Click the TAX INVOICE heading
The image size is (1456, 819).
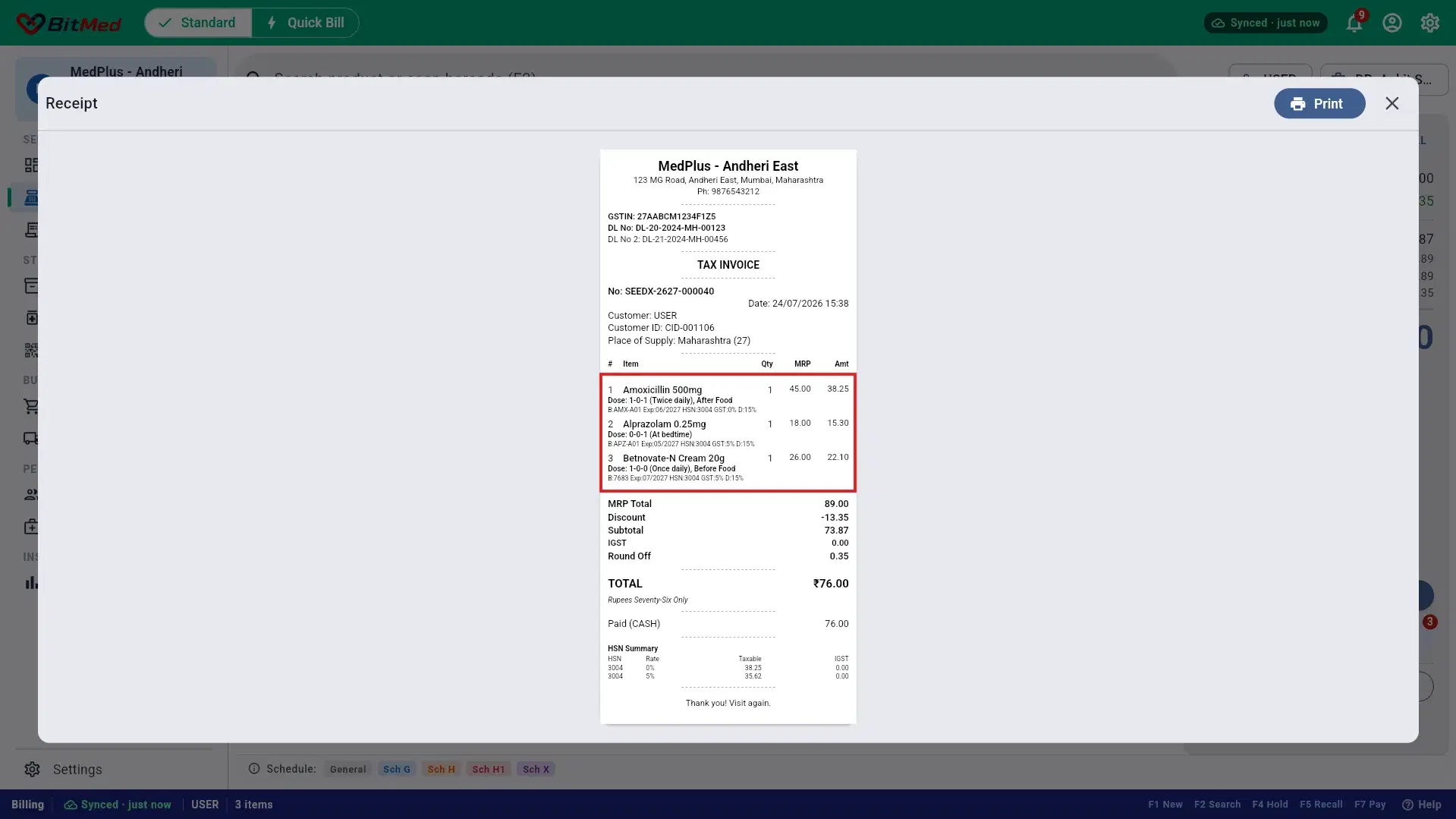point(728,265)
